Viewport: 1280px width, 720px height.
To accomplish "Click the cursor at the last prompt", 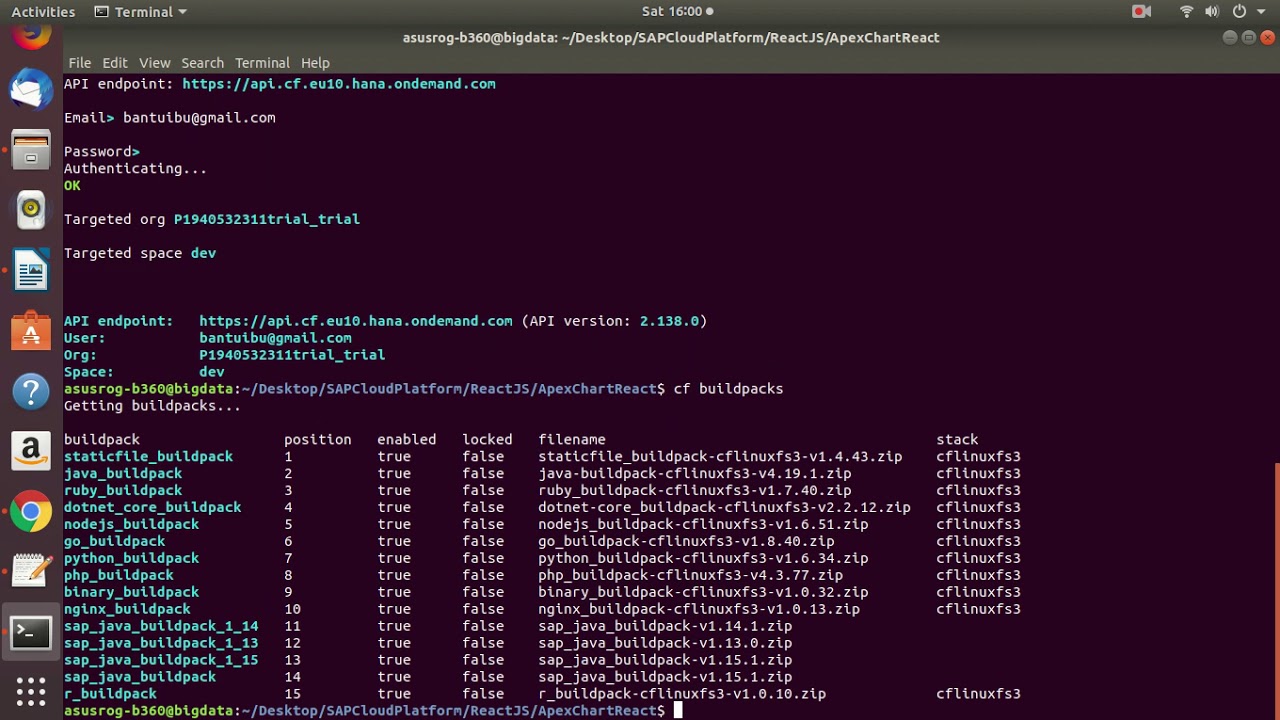I will (x=677, y=711).
